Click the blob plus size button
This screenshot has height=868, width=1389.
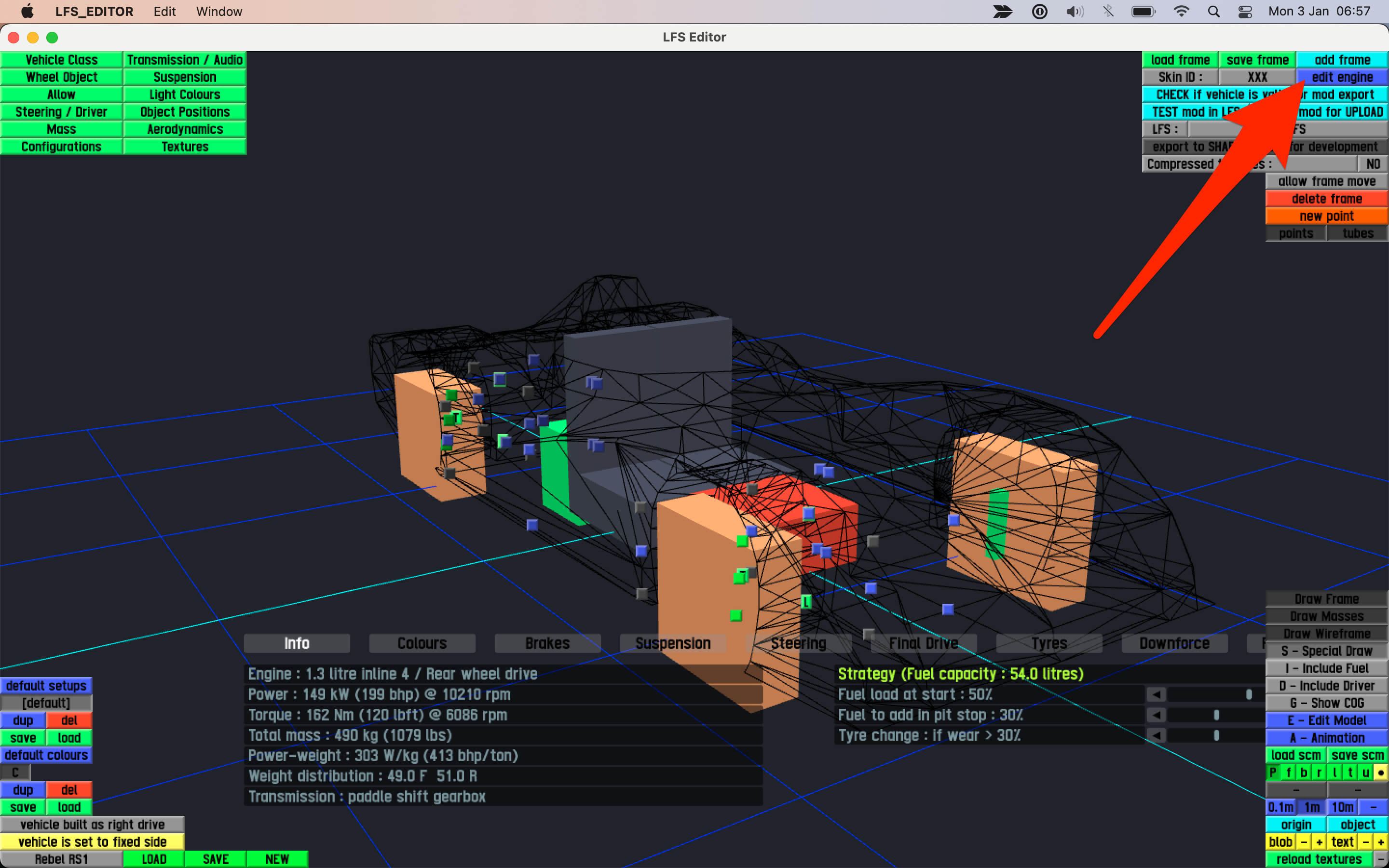tap(1320, 841)
